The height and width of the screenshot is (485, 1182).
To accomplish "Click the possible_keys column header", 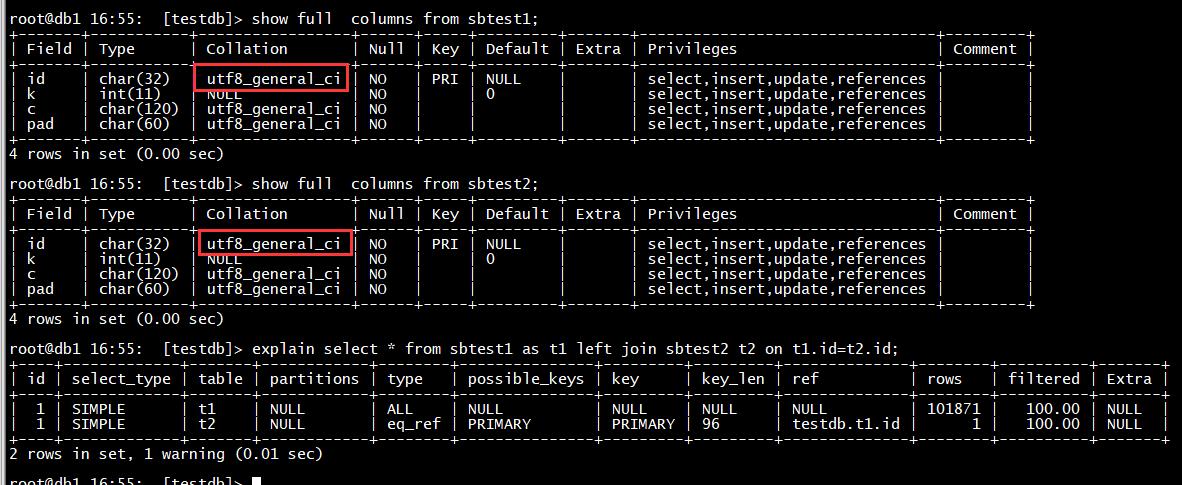I will click(525, 379).
